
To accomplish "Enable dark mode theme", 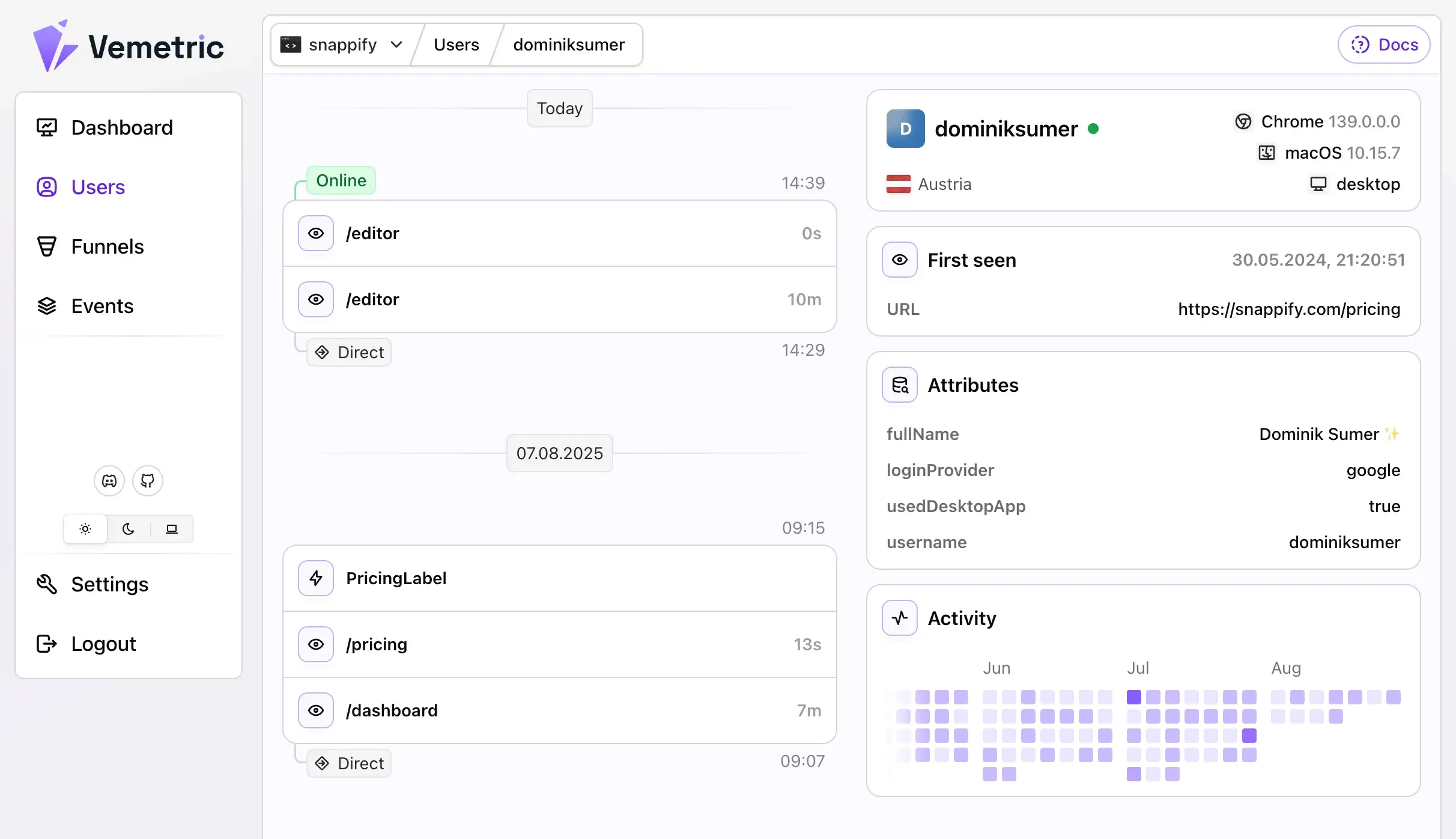I will (129, 528).
